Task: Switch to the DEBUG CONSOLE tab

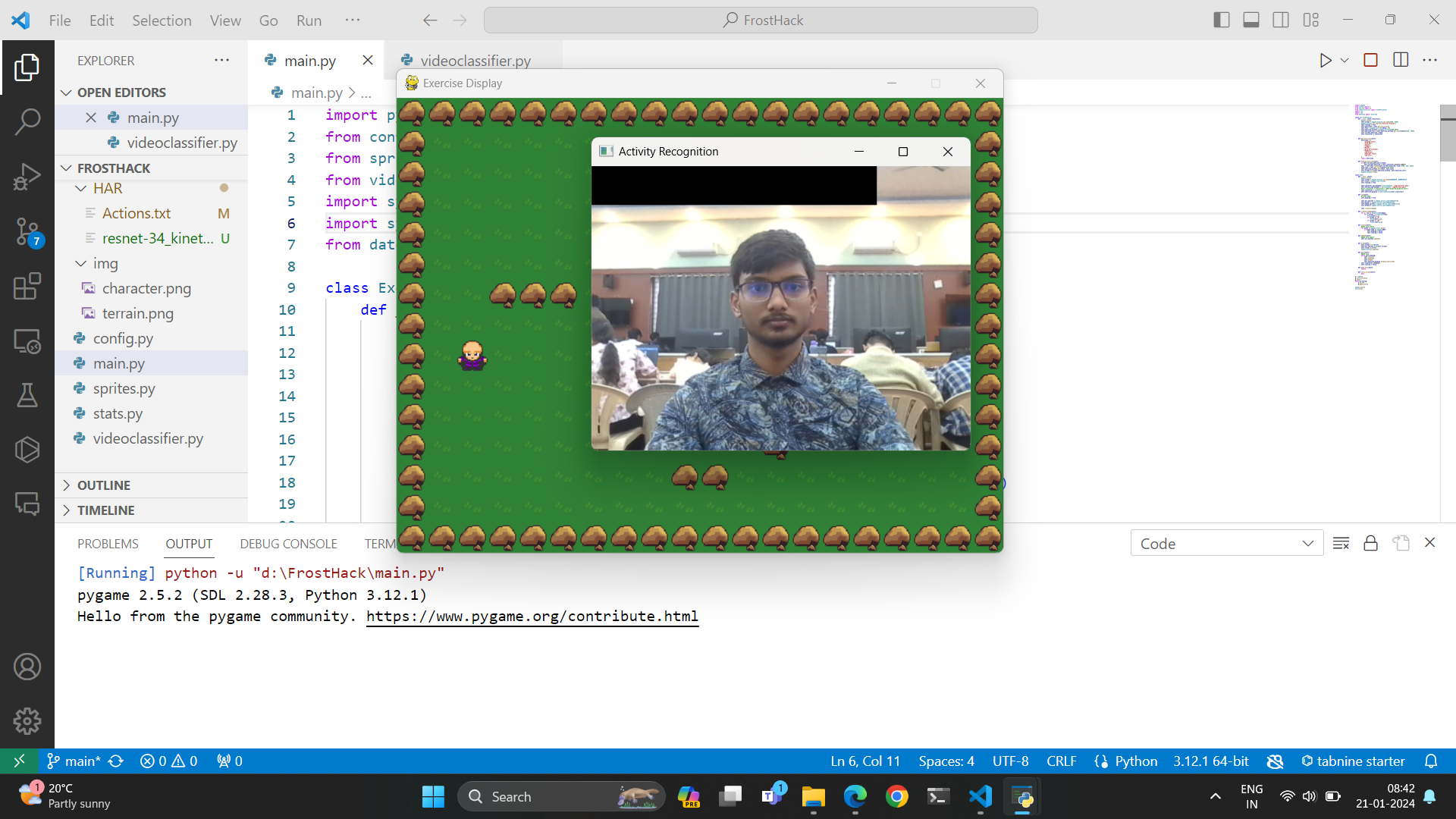Action: click(288, 544)
